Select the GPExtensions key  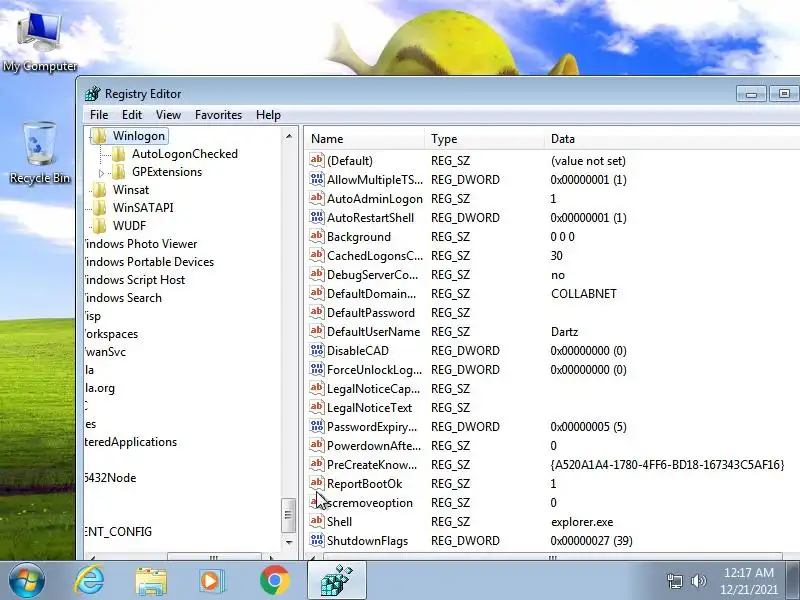pos(167,172)
